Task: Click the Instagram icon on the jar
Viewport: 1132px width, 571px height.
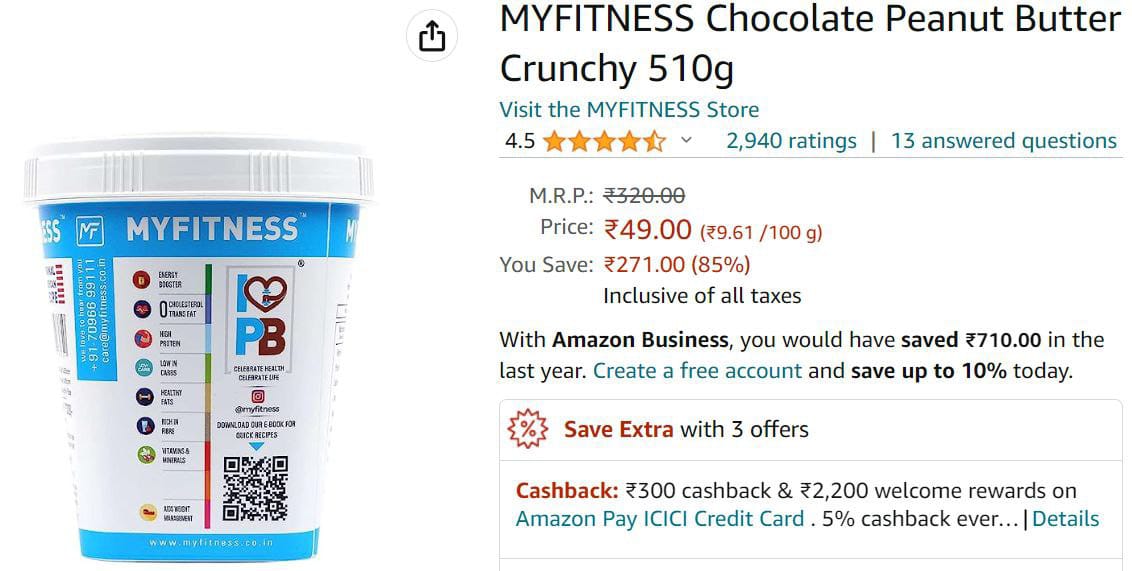Action: (258, 395)
